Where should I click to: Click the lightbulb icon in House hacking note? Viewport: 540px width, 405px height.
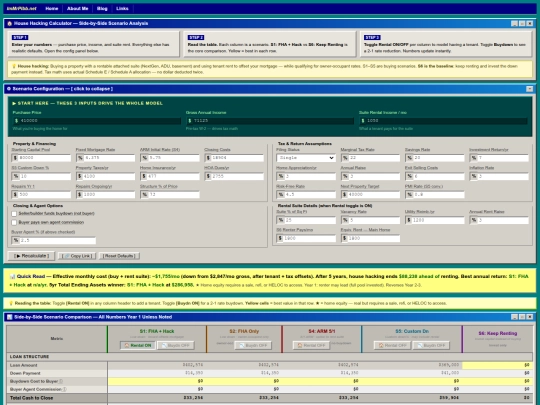click(14, 66)
